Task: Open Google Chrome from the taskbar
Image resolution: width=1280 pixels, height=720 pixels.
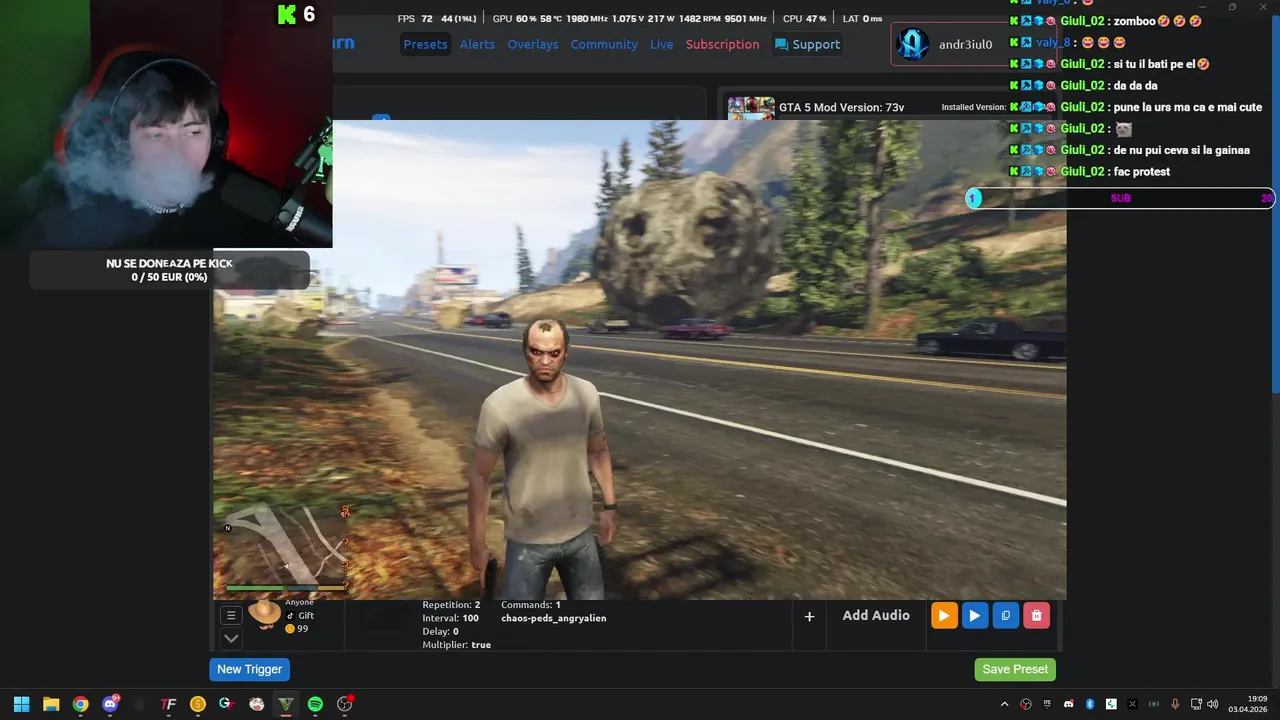Action: [x=80, y=704]
